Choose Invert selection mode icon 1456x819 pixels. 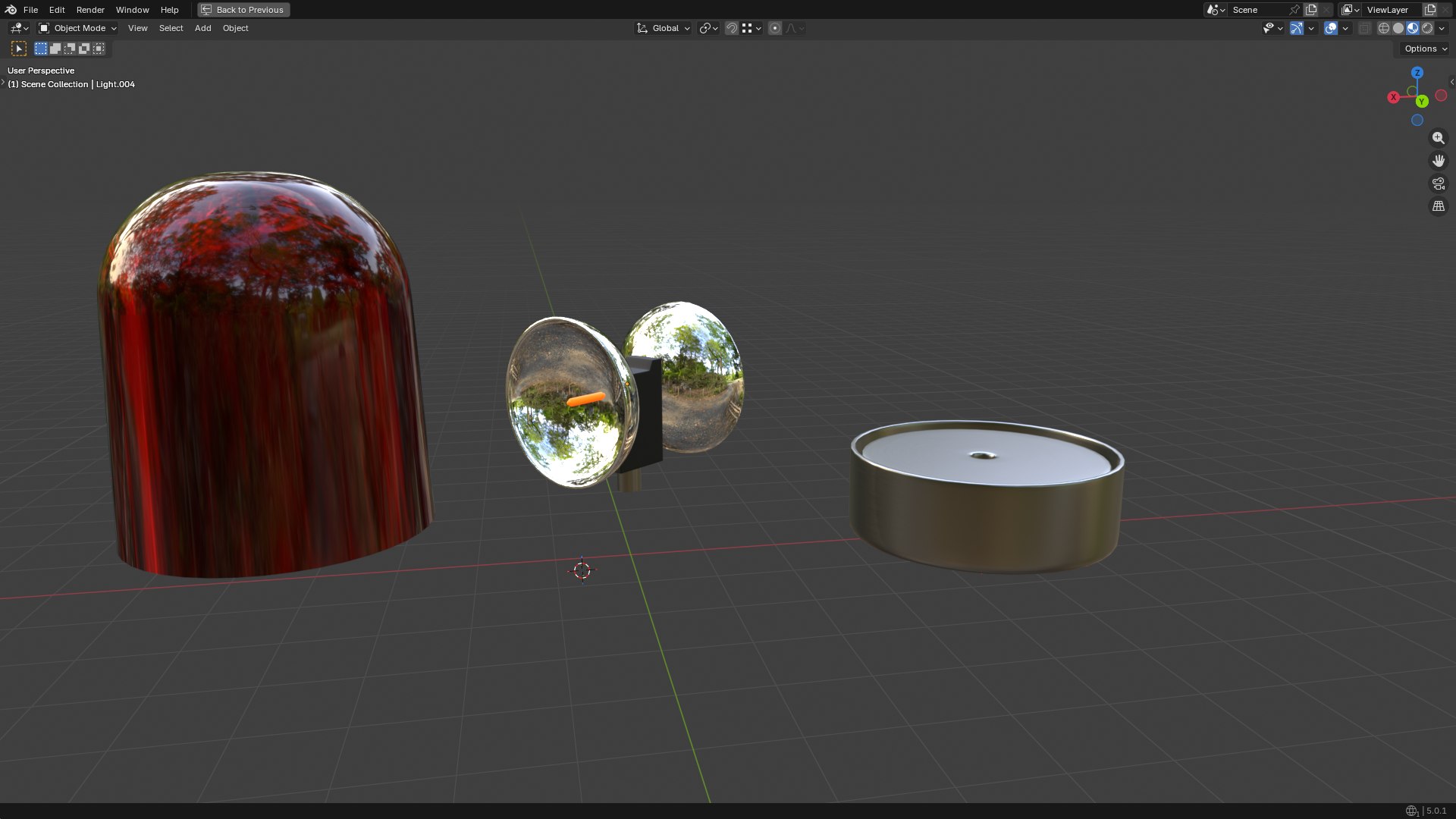[x=84, y=49]
